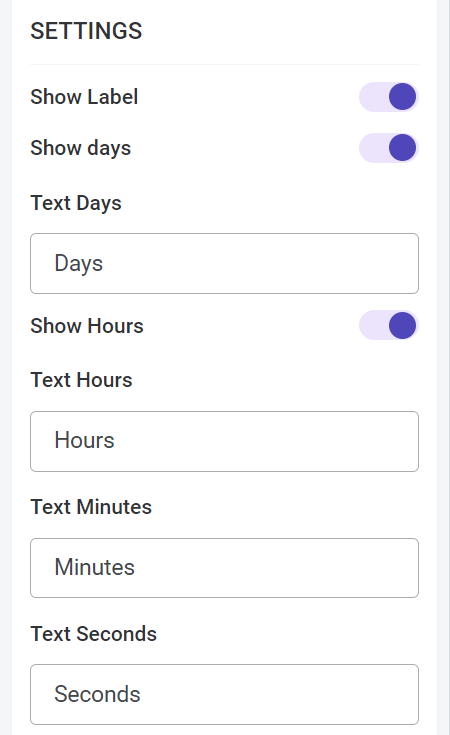
Task: Click the SETTINGS section heading
Action: [86, 31]
